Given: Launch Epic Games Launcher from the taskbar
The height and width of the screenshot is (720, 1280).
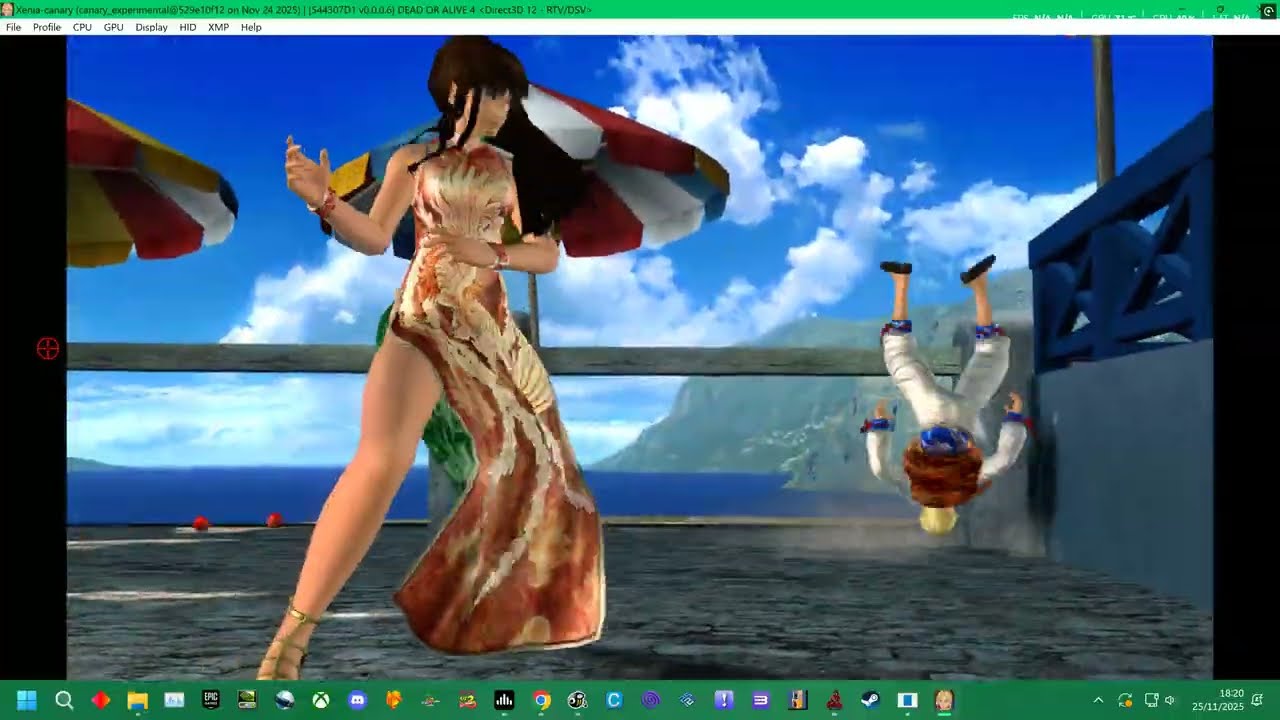Looking at the screenshot, I should pos(211,700).
